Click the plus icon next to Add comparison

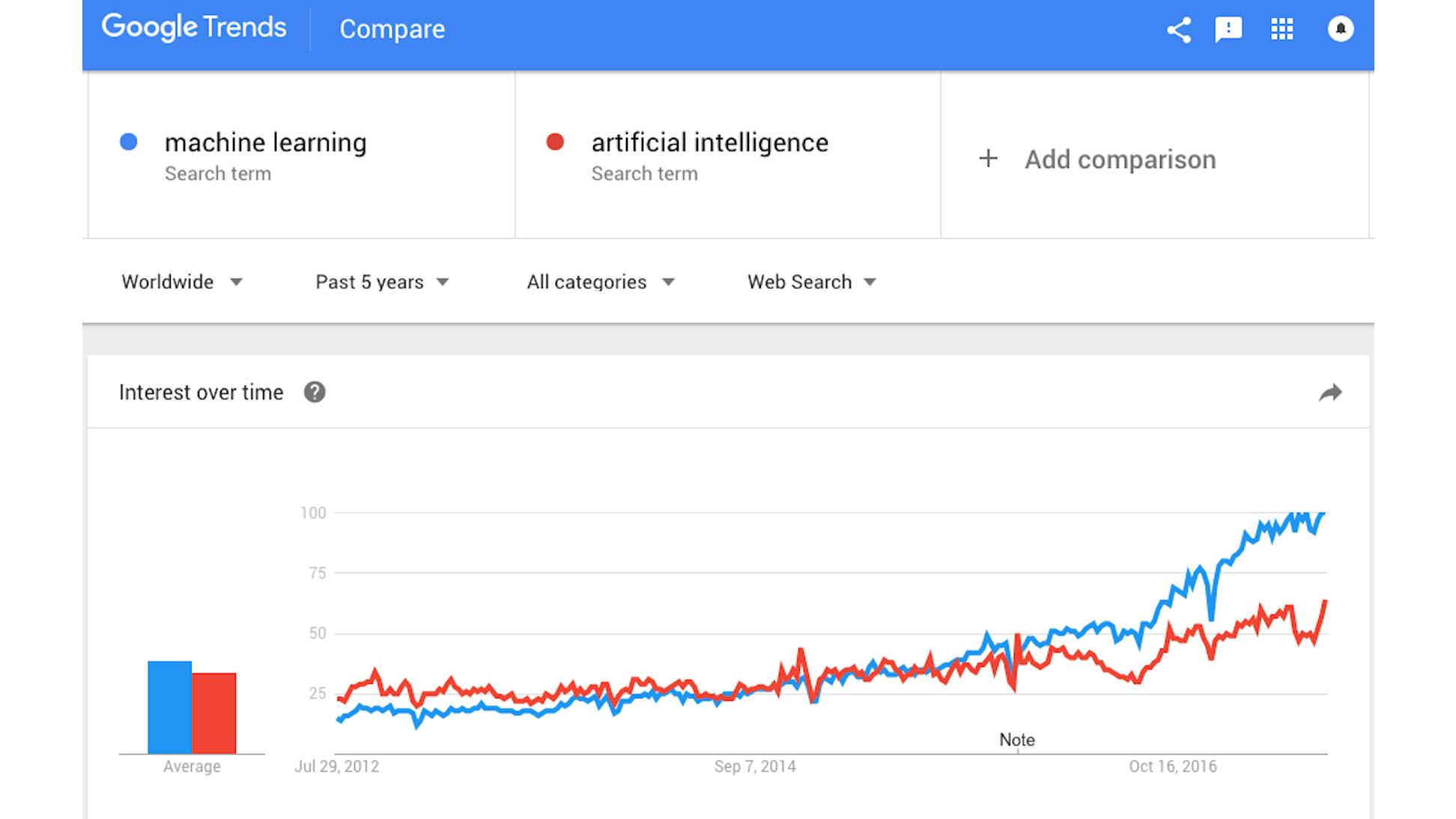(x=988, y=159)
